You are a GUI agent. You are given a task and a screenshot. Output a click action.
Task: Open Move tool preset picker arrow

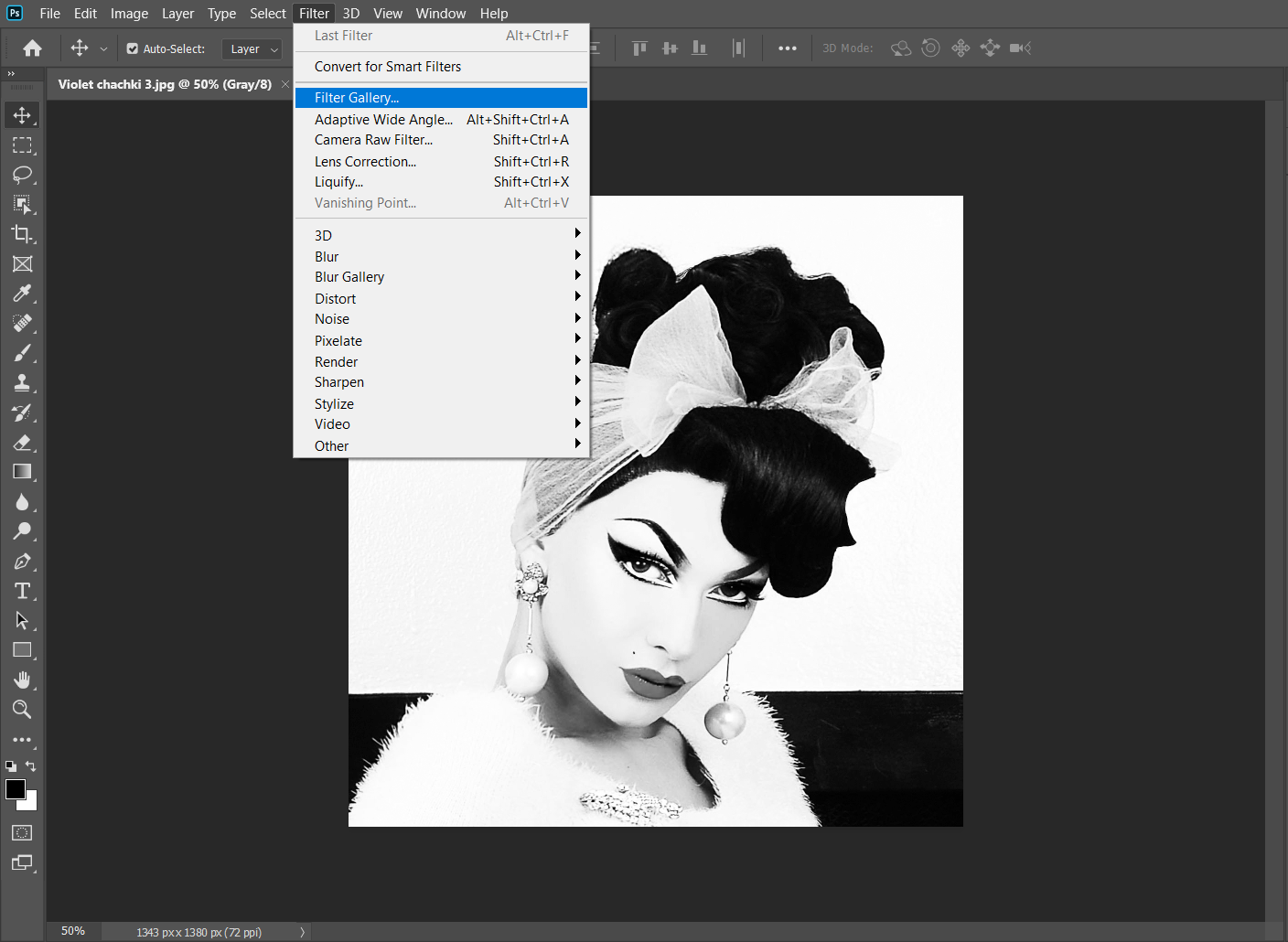(x=103, y=48)
